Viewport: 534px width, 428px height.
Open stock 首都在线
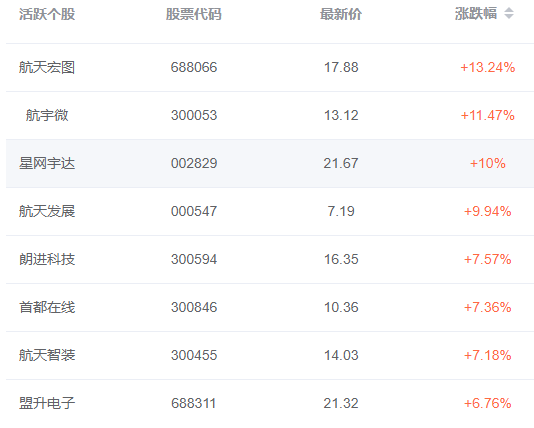[47, 307]
